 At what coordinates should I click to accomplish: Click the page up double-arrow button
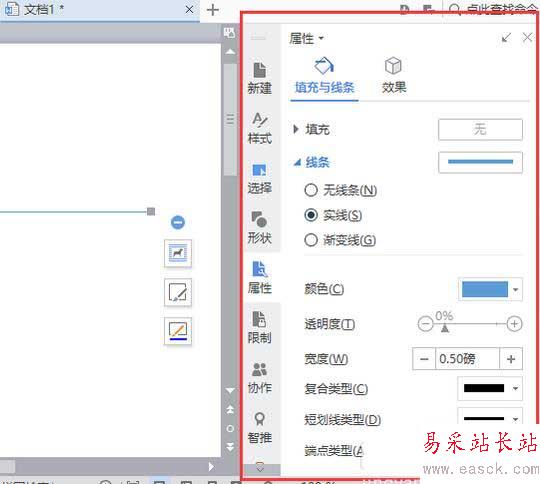(x=230, y=409)
